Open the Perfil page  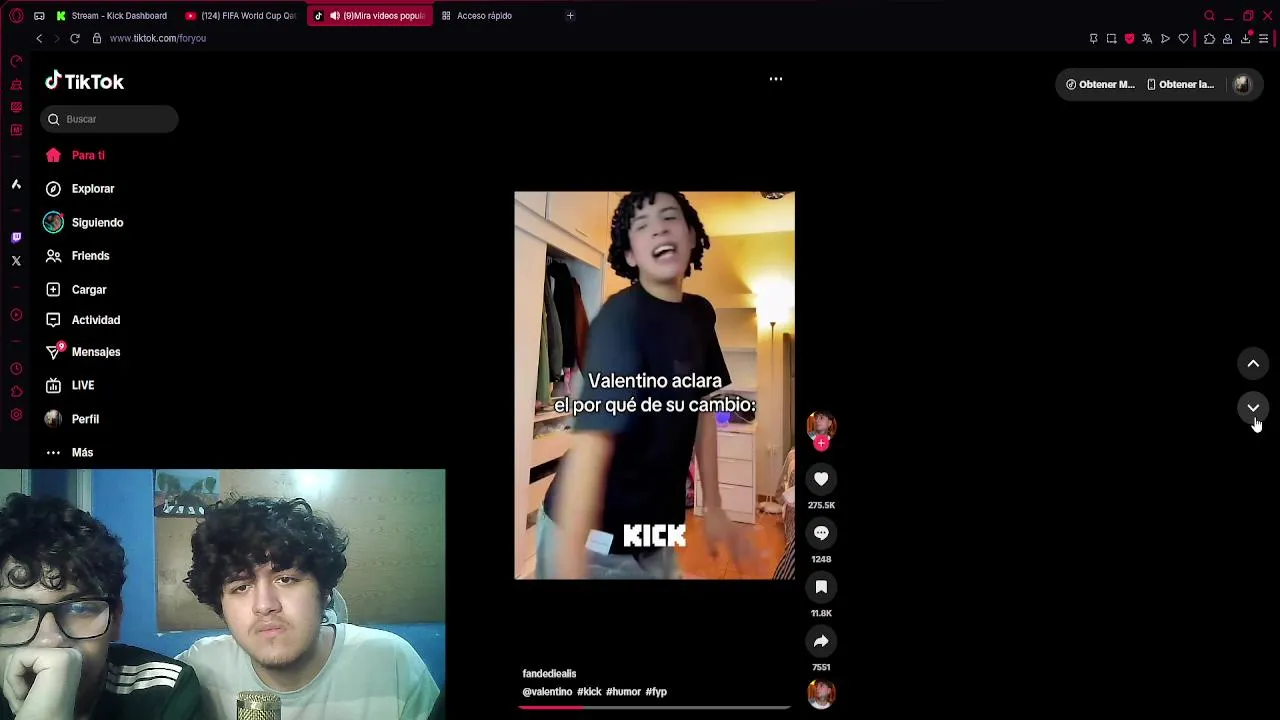tap(72, 419)
